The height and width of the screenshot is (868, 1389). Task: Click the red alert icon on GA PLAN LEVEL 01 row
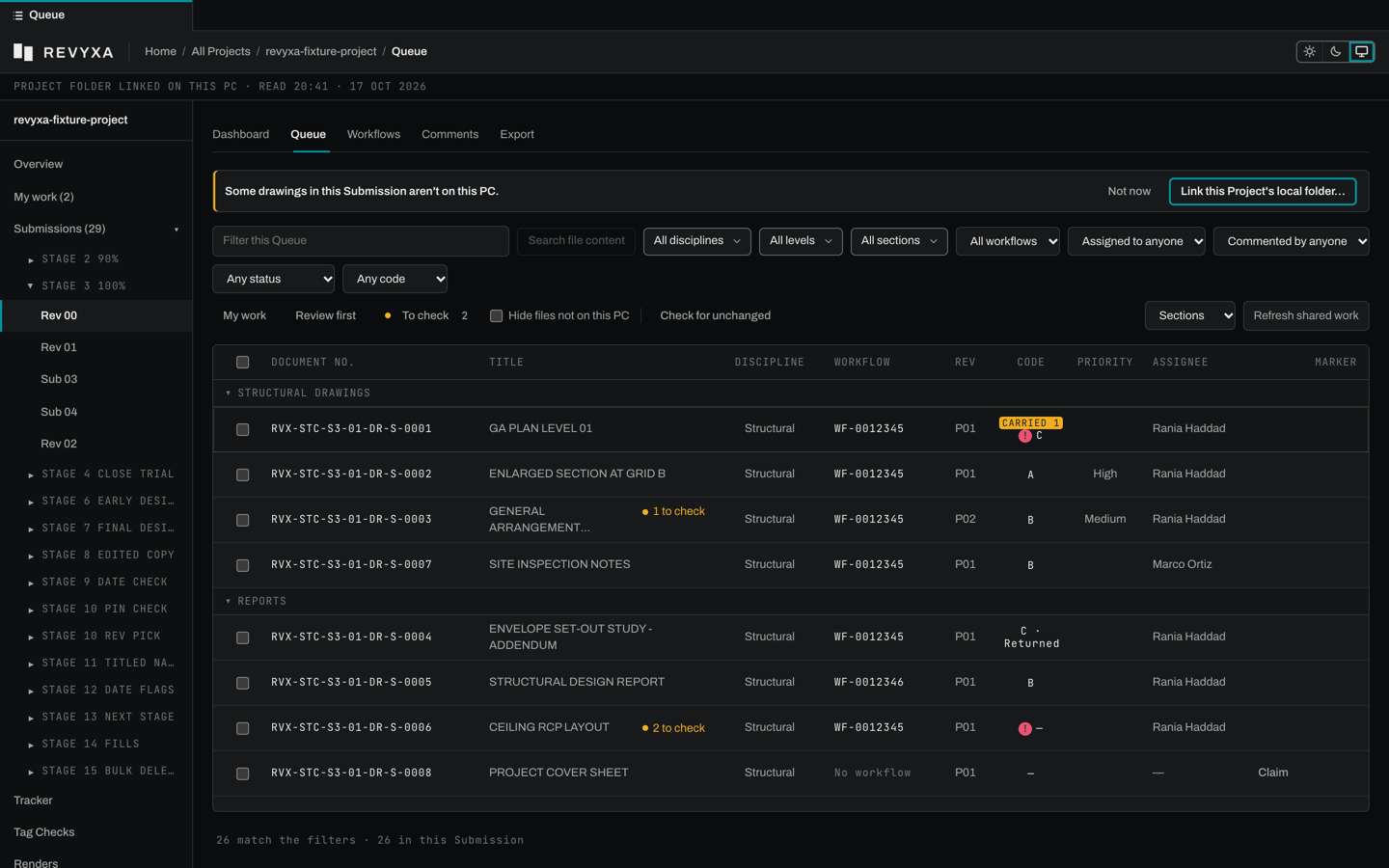(1024, 436)
